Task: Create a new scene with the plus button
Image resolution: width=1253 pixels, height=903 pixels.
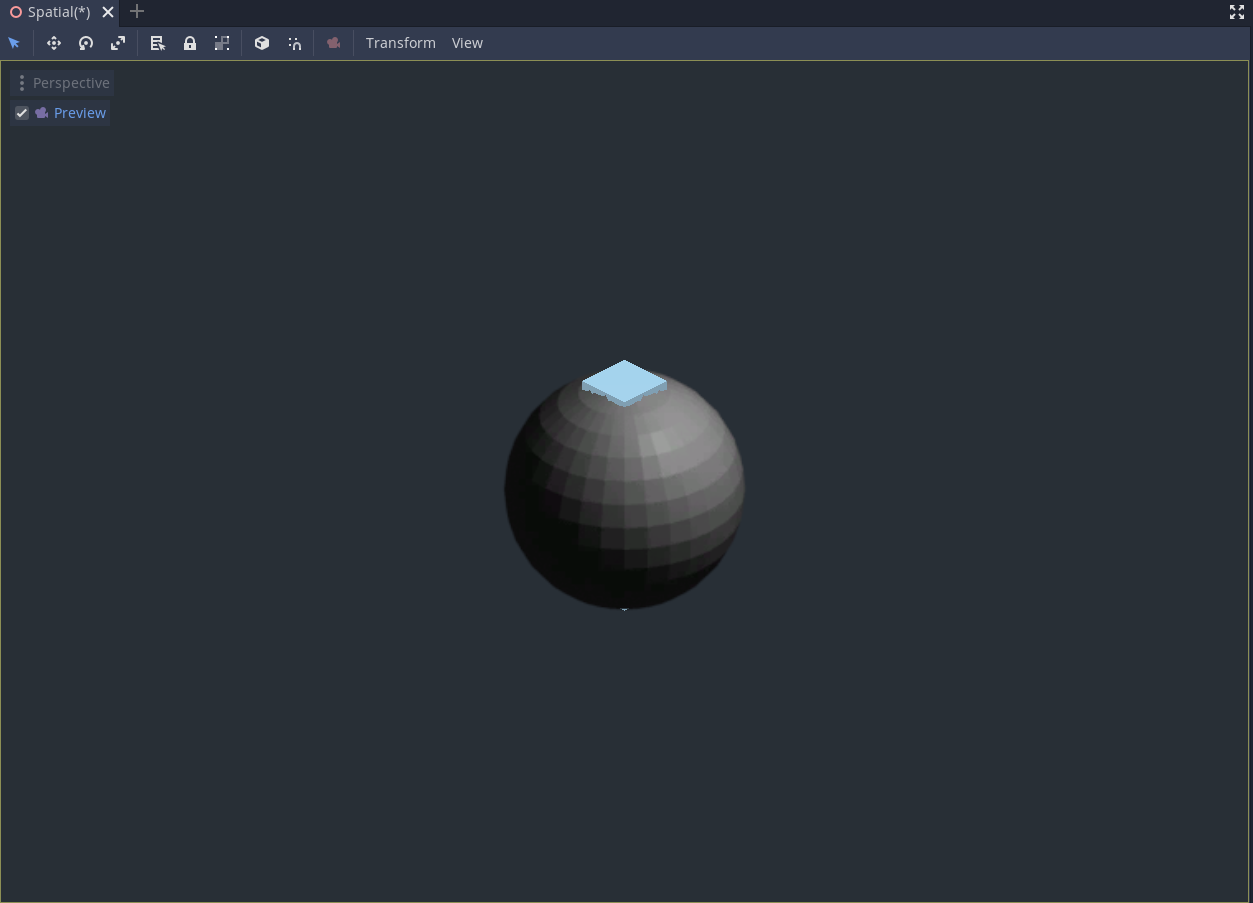Action: click(x=136, y=12)
